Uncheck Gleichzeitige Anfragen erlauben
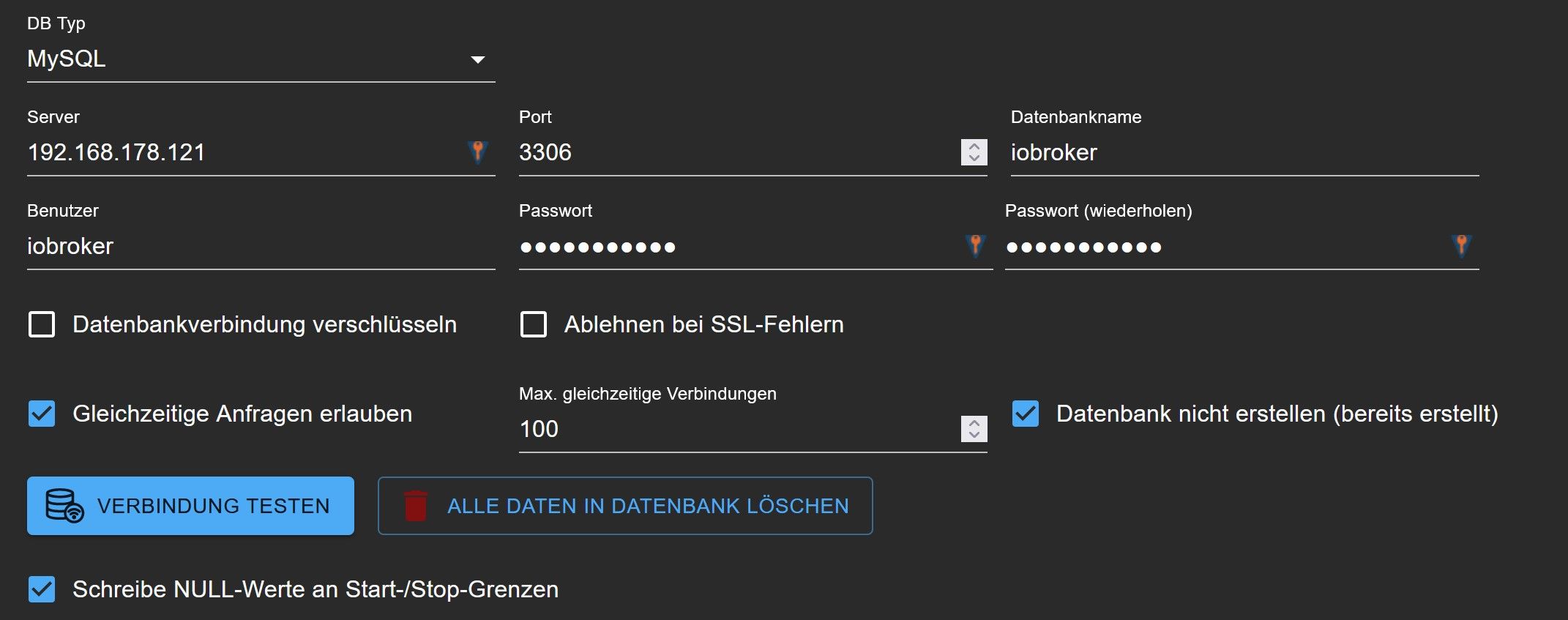The height and width of the screenshot is (620, 1568). pos(42,414)
